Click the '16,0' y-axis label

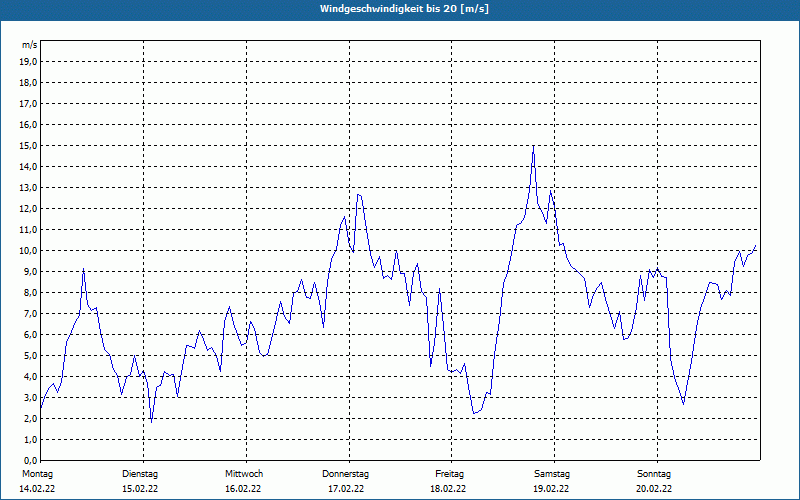(x=28, y=124)
